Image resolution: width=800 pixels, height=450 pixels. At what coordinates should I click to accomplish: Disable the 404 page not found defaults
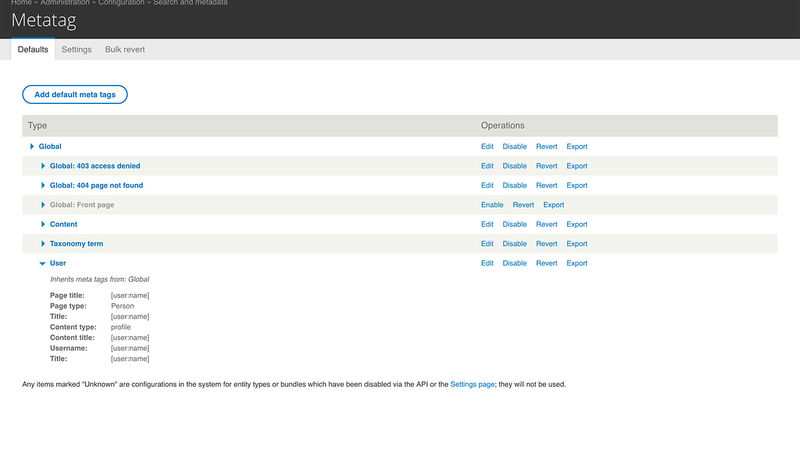pos(514,185)
